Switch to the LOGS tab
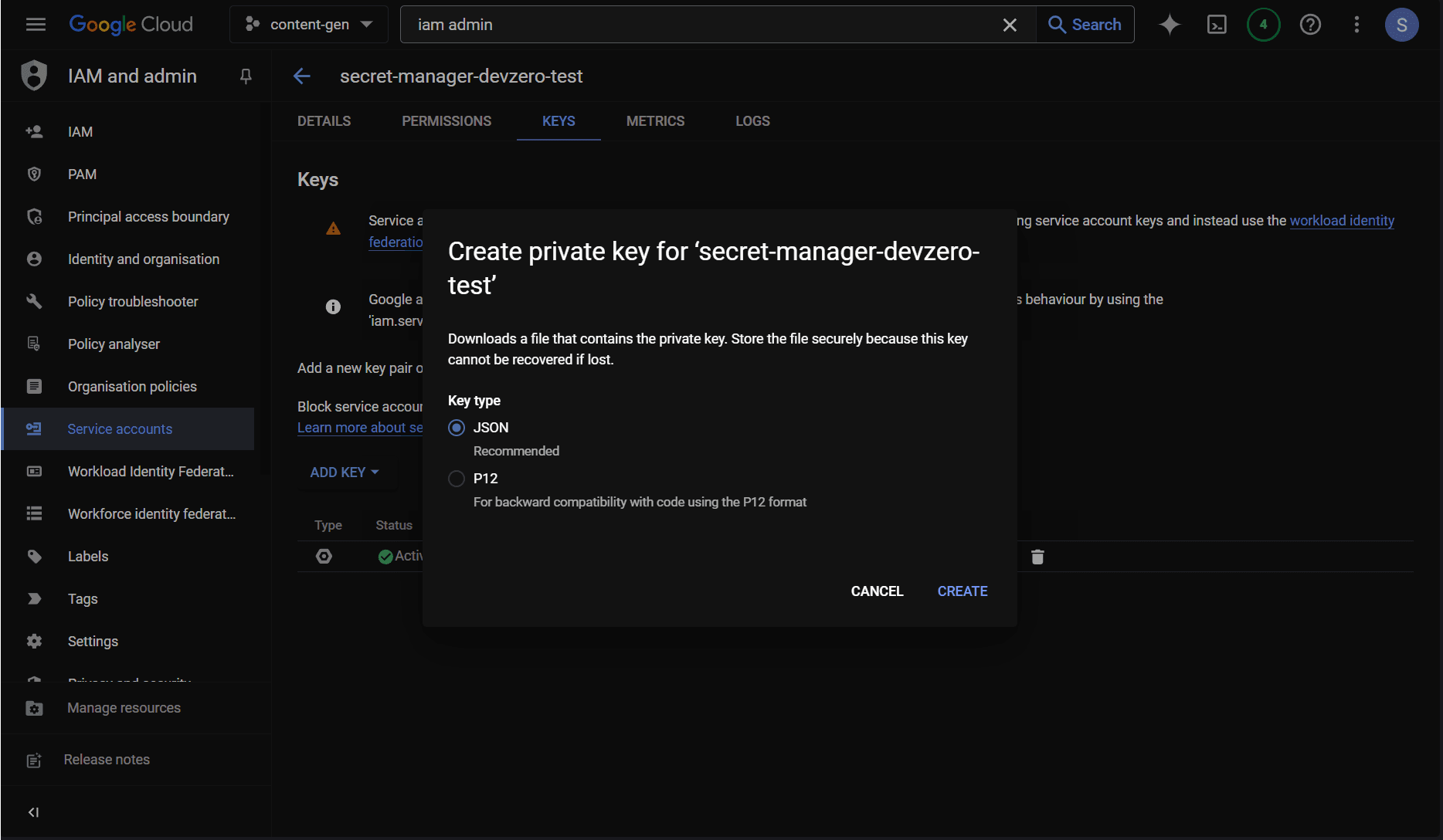Screen dimensions: 1443x840 coord(752,121)
